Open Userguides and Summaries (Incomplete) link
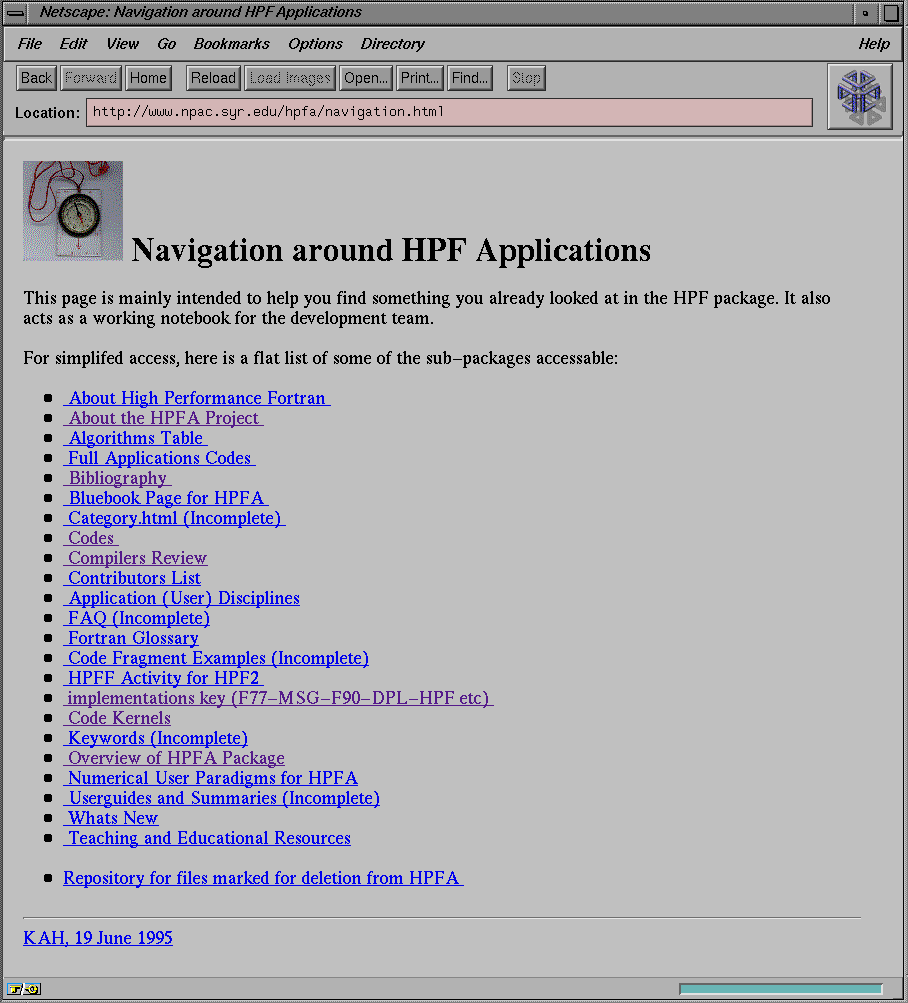The width and height of the screenshot is (908, 1003). [x=221, y=798]
